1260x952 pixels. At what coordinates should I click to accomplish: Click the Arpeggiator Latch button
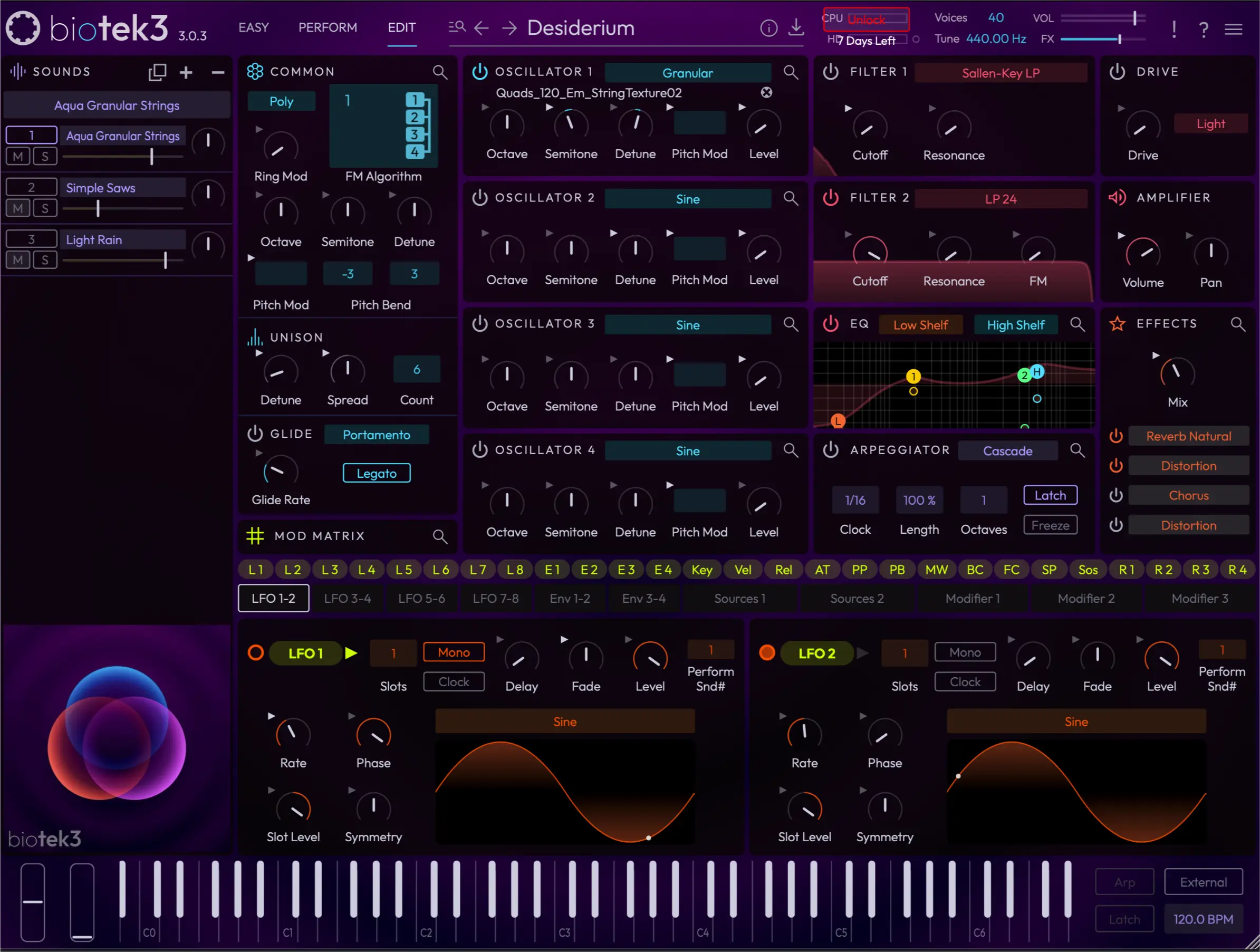1050,495
